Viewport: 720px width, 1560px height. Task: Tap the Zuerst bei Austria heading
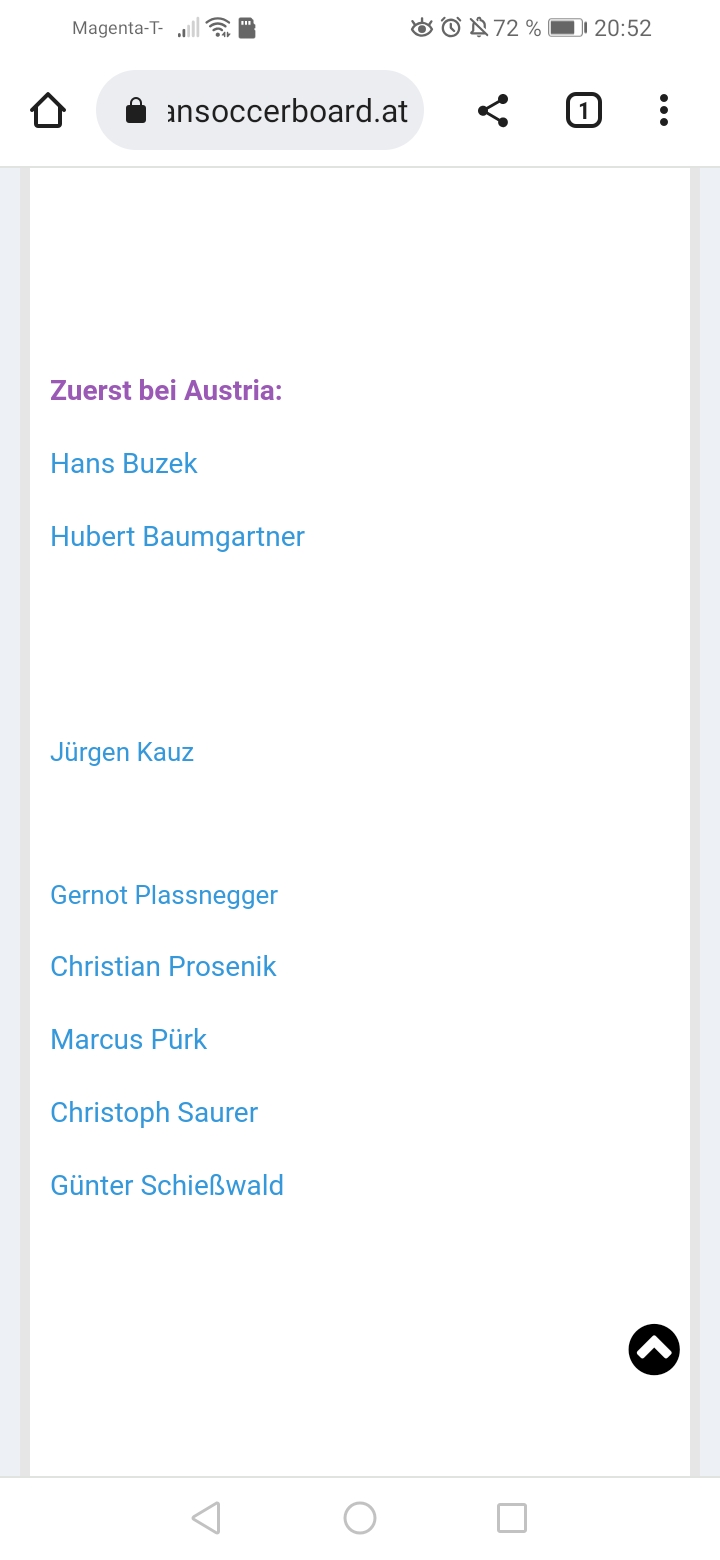166,390
